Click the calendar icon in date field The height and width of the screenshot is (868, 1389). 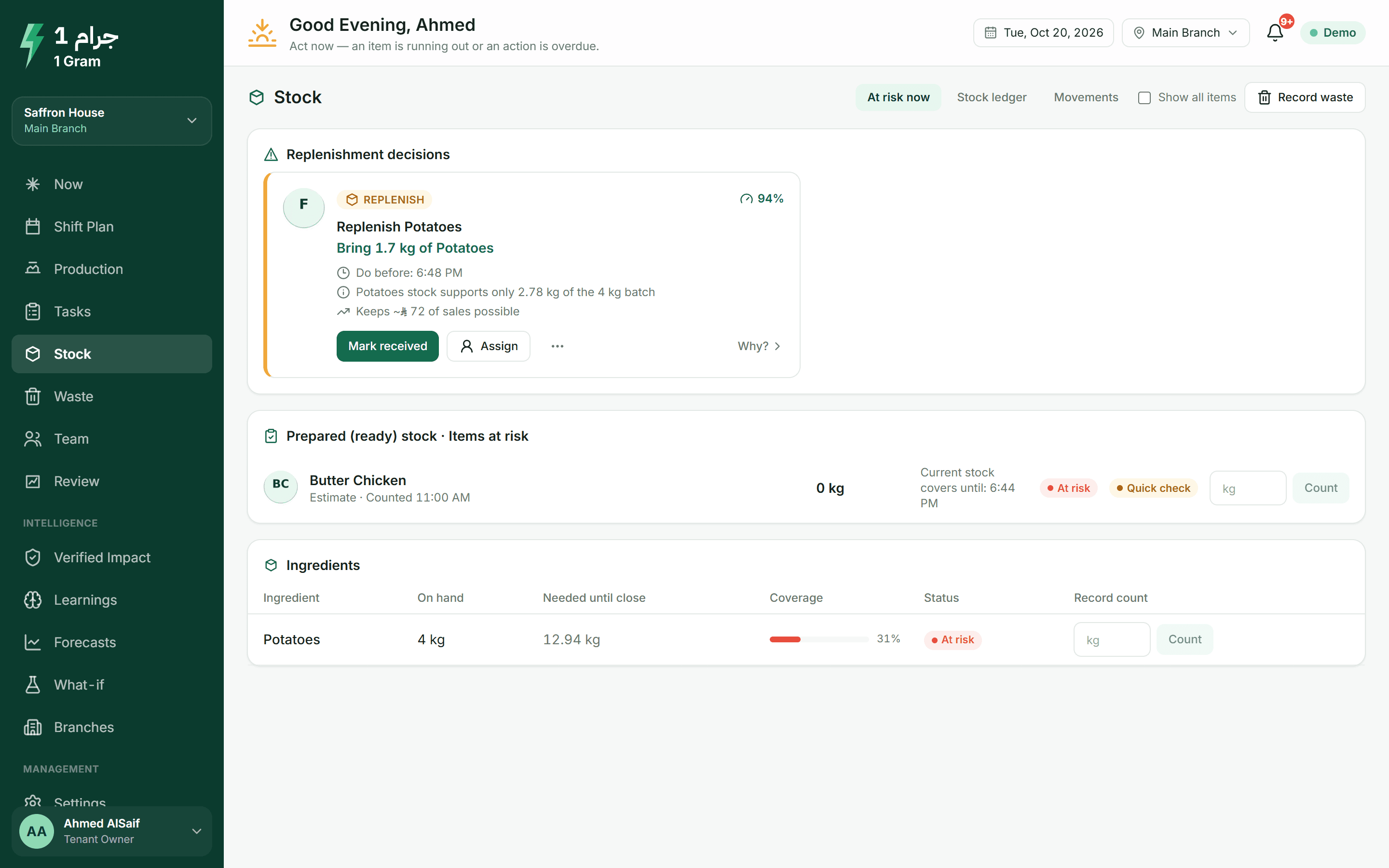click(x=990, y=33)
